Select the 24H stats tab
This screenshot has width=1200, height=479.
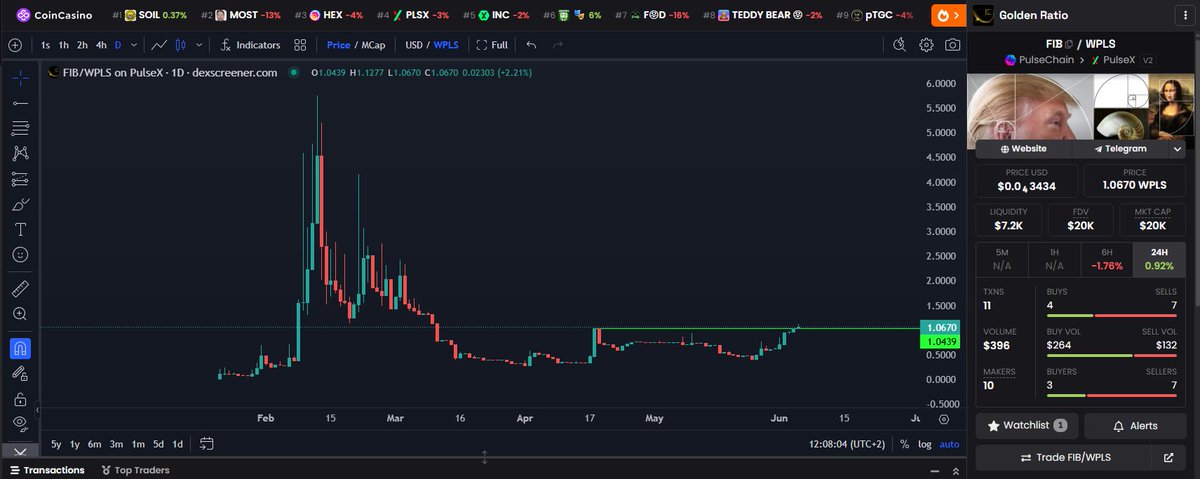pyautogui.click(x=1159, y=259)
